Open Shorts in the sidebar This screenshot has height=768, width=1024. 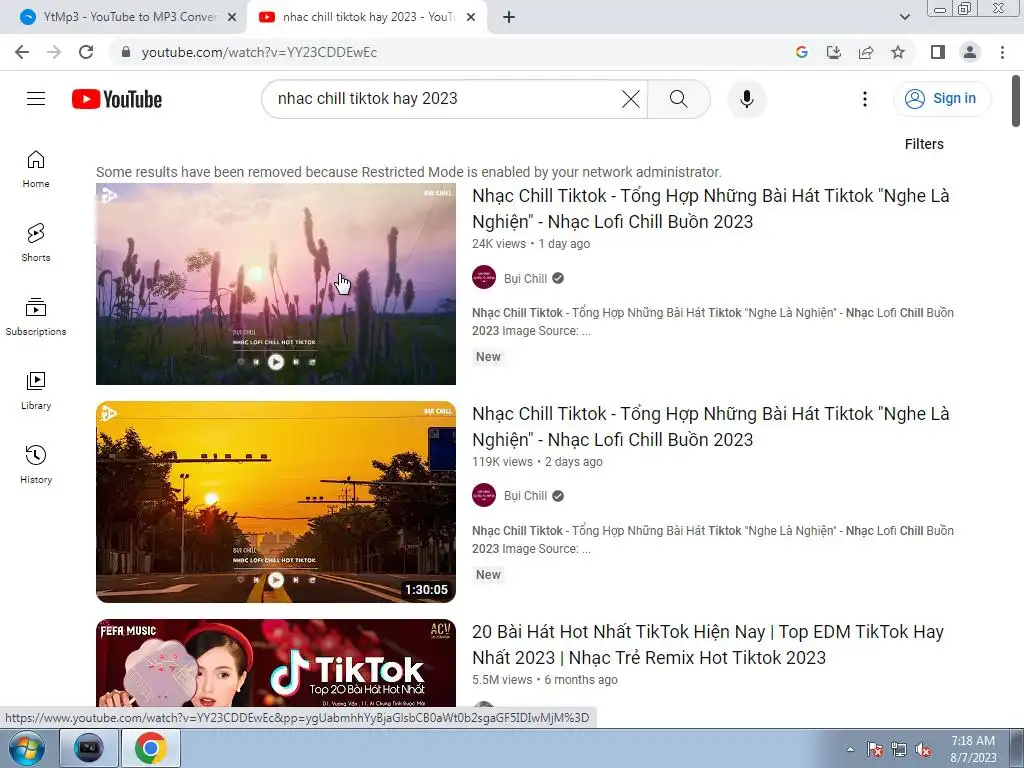36,243
